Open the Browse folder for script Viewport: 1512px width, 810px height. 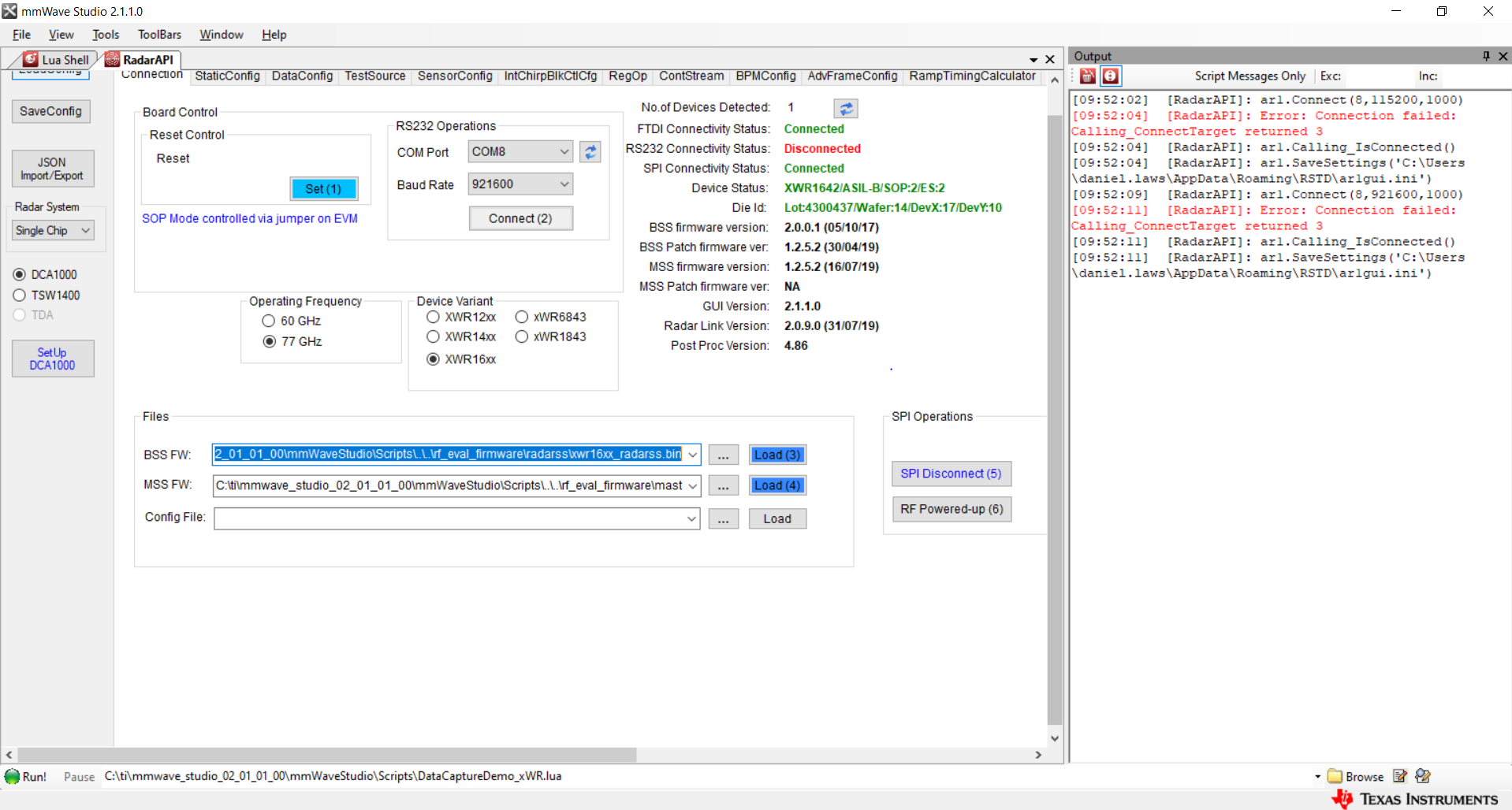(x=1356, y=776)
